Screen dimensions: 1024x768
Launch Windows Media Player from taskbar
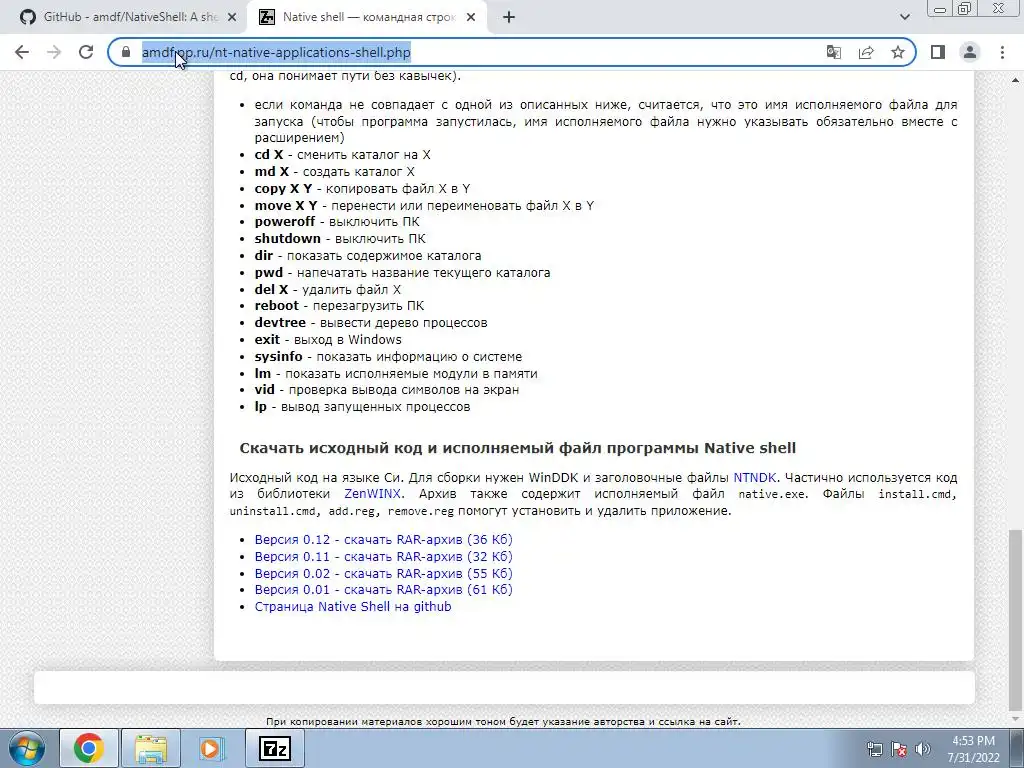click(x=212, y=748)
